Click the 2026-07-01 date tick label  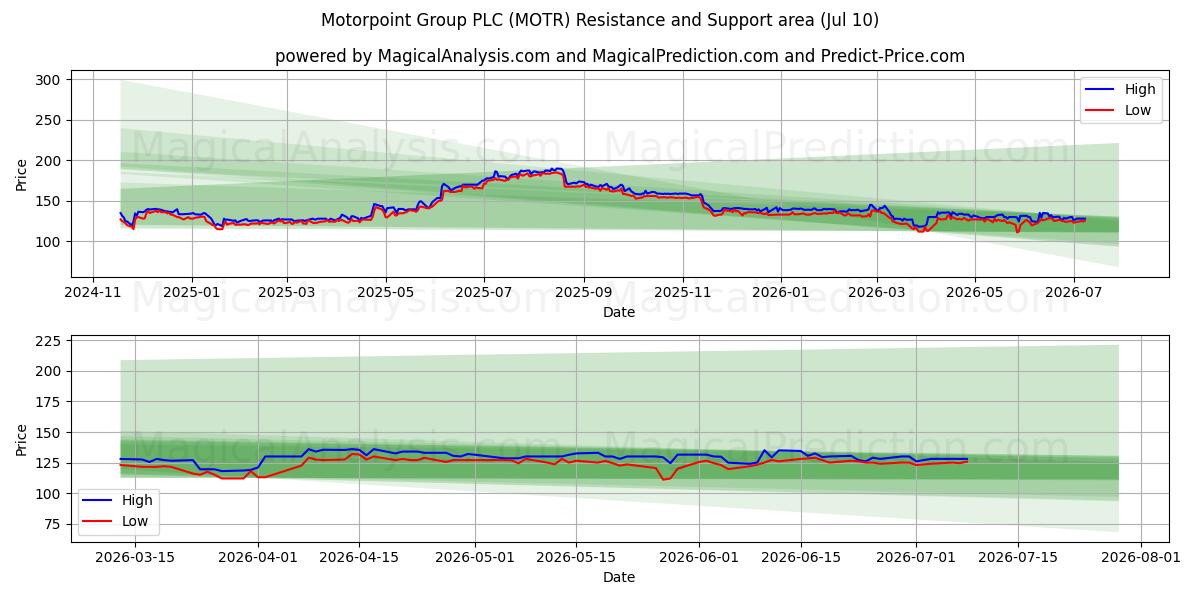(915, 557)
